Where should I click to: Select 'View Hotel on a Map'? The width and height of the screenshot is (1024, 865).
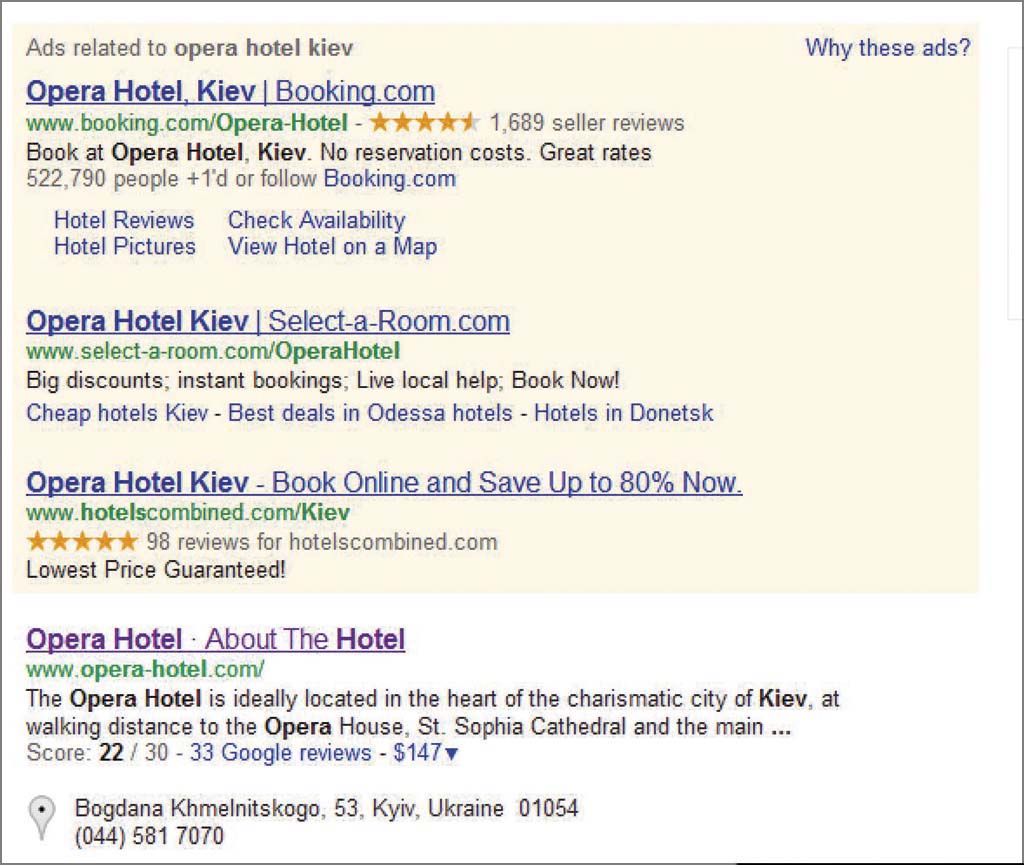332,247
